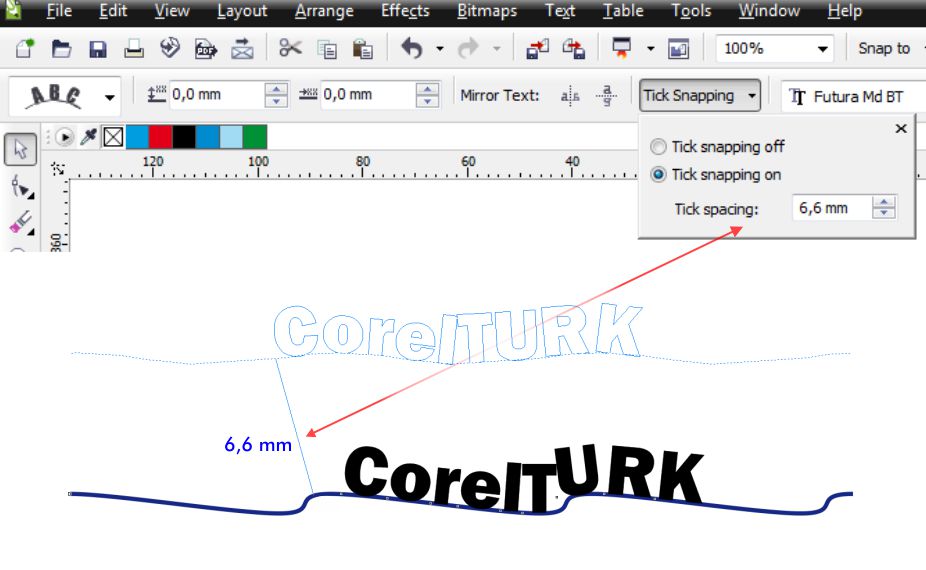Select the Pick tool arrow
The width and height of the screenshot is (926, 570).
21,149
